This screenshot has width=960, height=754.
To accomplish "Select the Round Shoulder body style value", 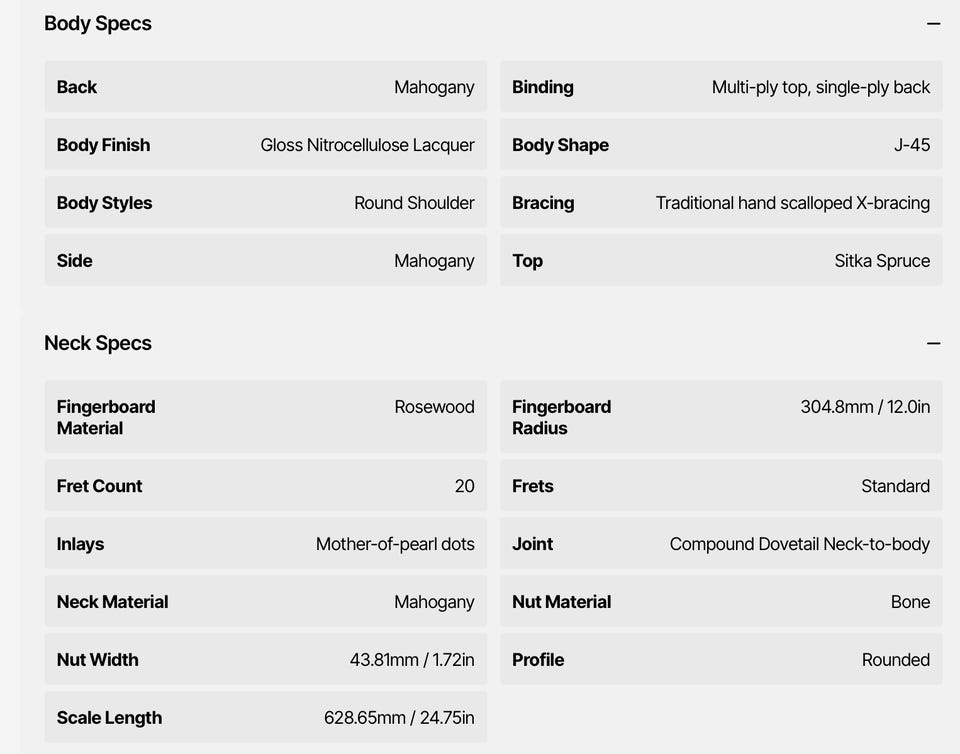I will click(414, 203).
